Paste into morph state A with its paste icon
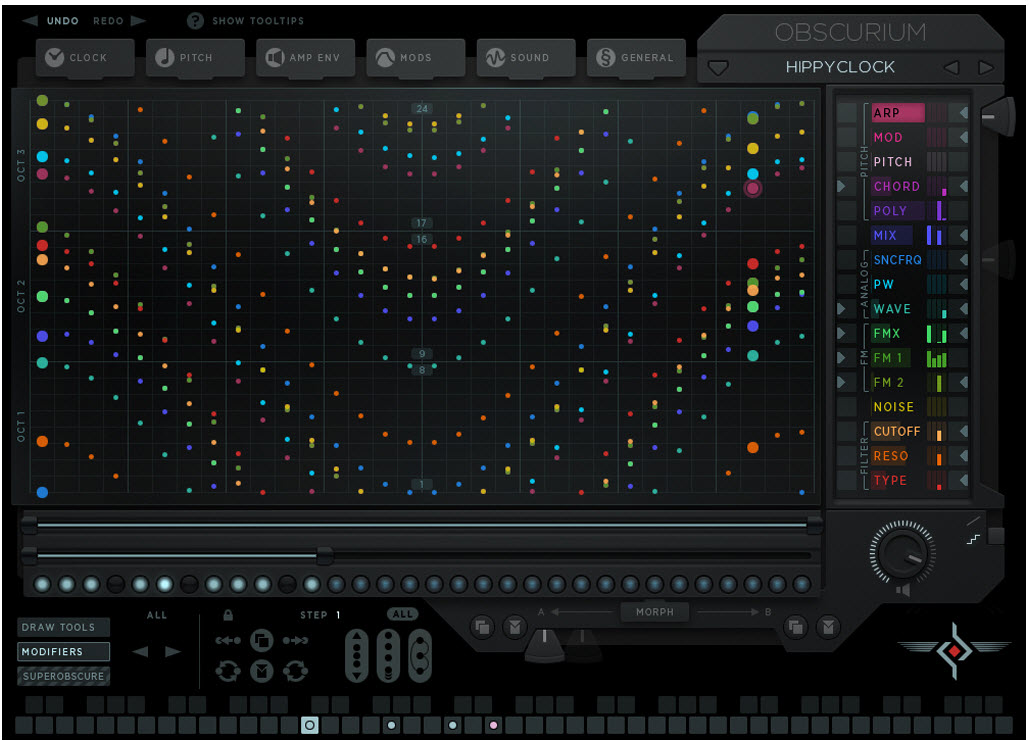Screen dimensions: 1029x741 pos(514,627)
